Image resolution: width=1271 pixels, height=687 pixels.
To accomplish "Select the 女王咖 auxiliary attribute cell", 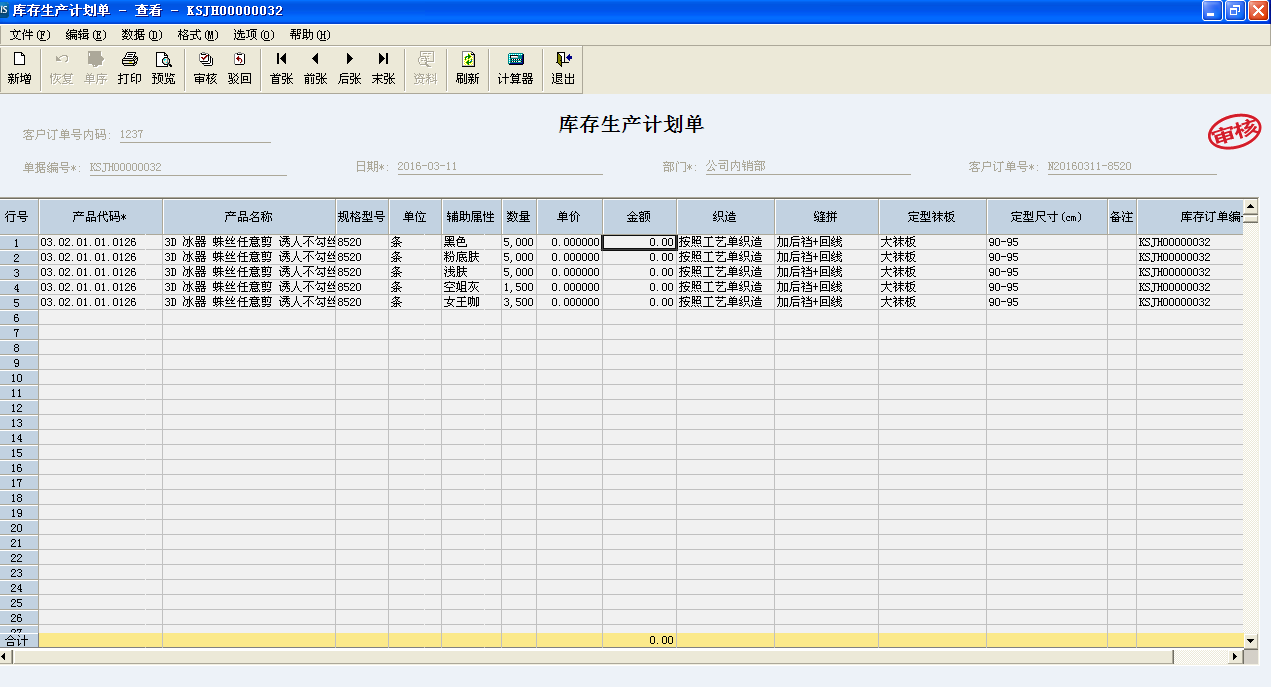I will (471, 302).
